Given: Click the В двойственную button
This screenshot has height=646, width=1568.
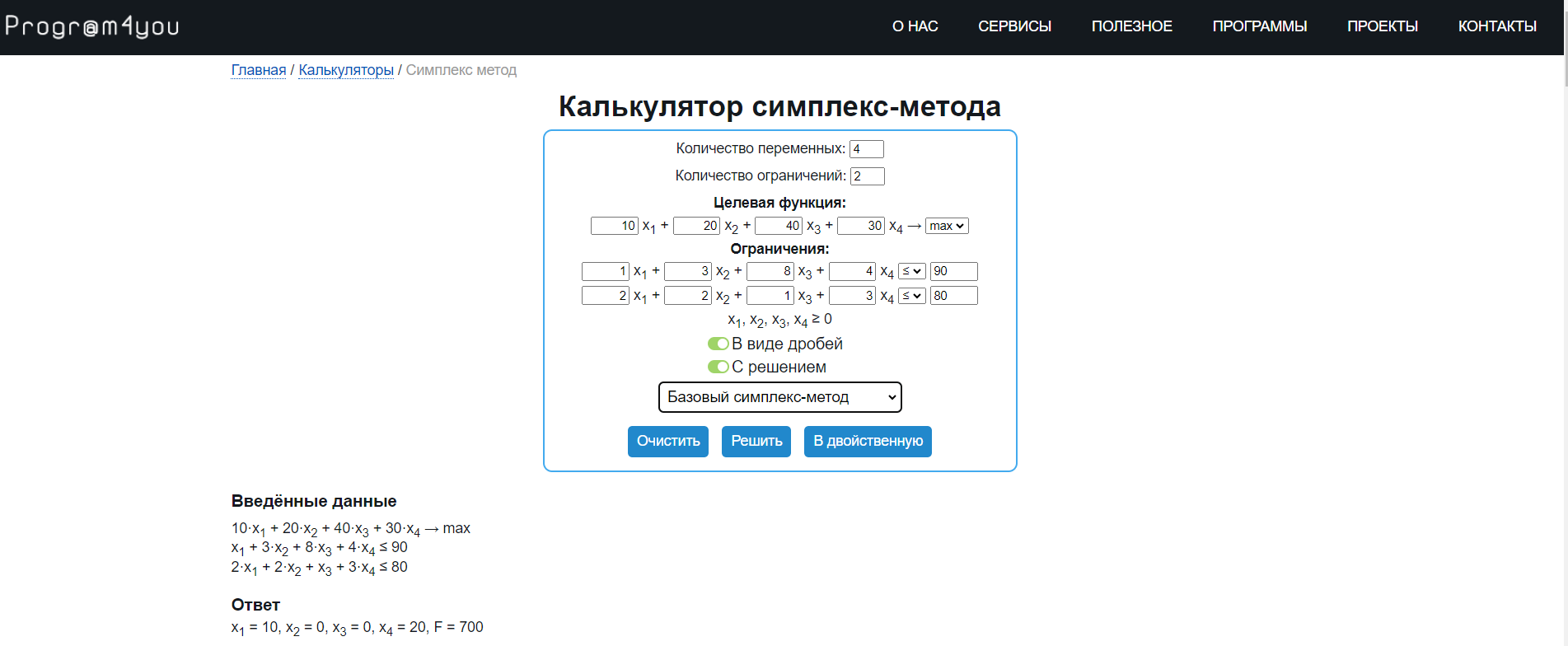Looking at the screenshot, I should pyautogui.click(x=868, y=442).
